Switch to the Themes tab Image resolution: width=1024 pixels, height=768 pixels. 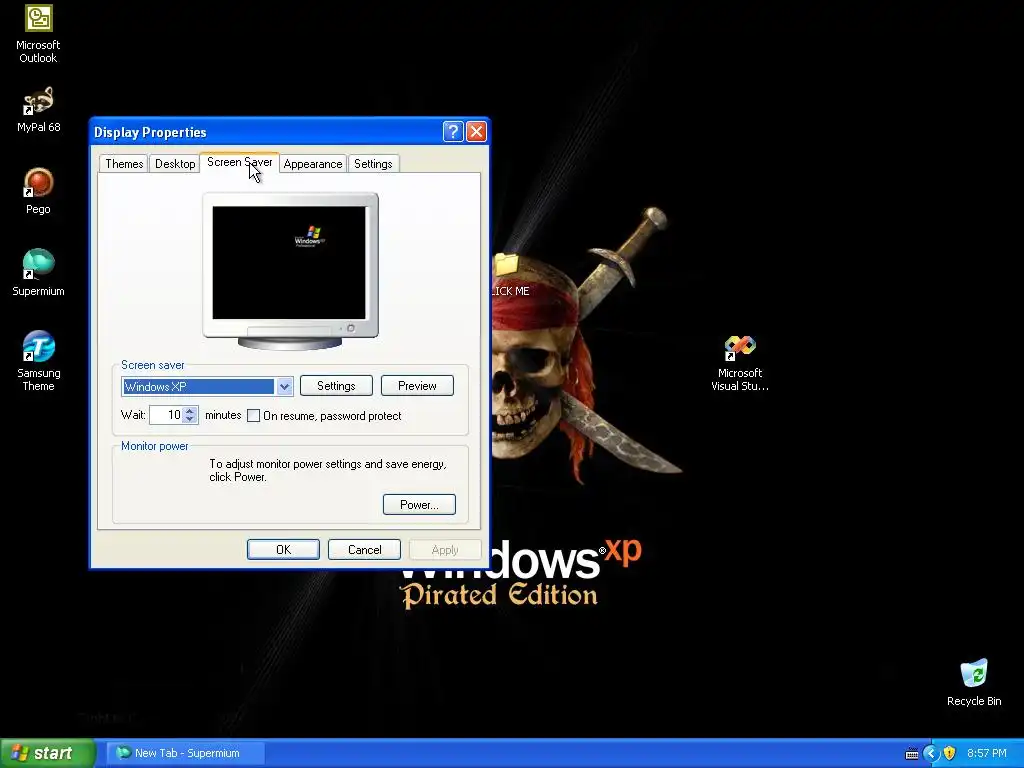point(124,164)
